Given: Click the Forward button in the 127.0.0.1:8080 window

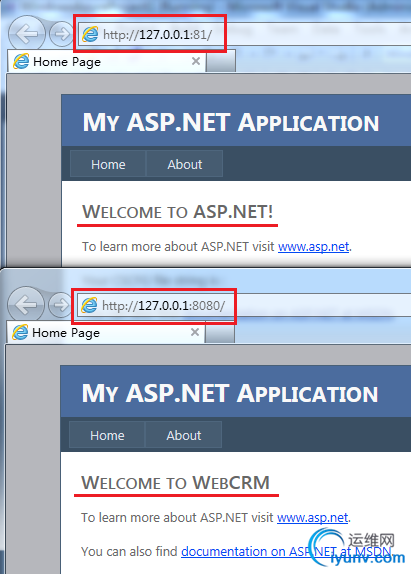Looking at the screenshot, I should coord(60,305).
